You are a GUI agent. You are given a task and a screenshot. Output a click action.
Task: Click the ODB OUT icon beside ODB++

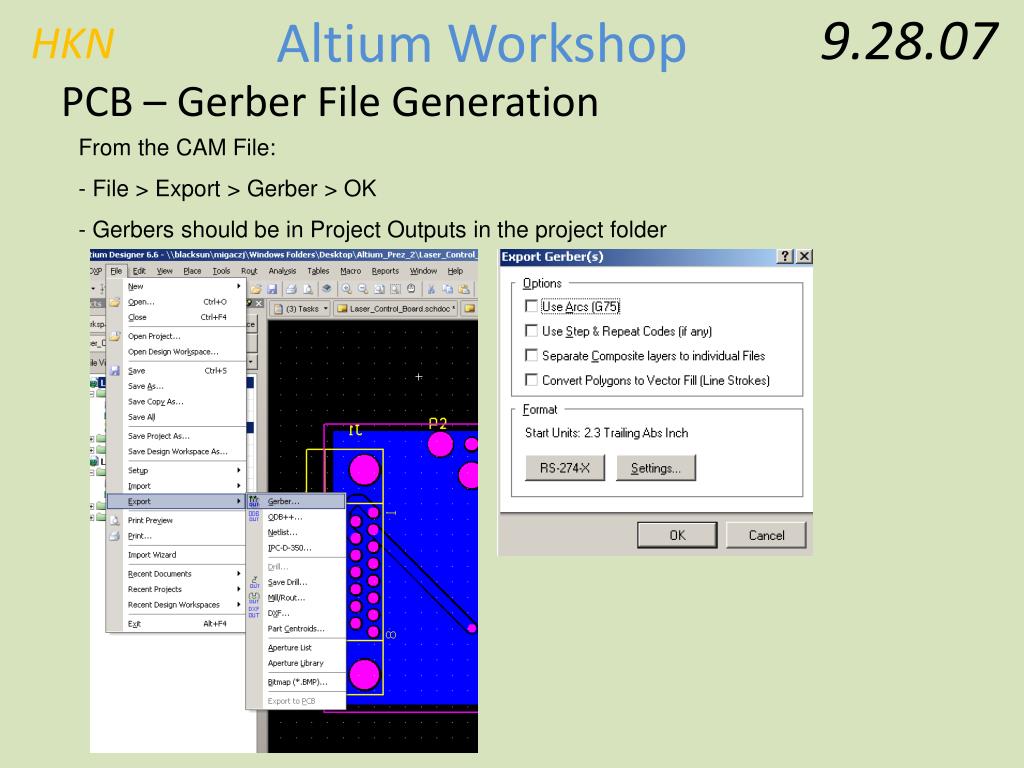[x=254, y=517]
